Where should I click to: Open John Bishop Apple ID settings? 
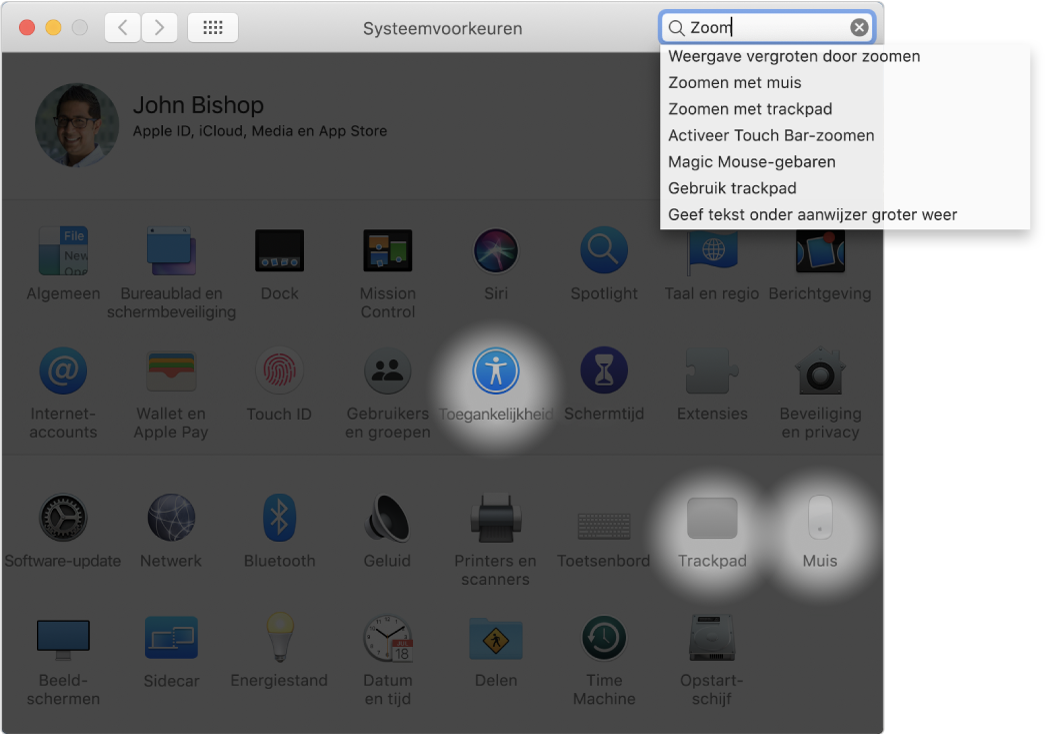click(x=259, y=115)
